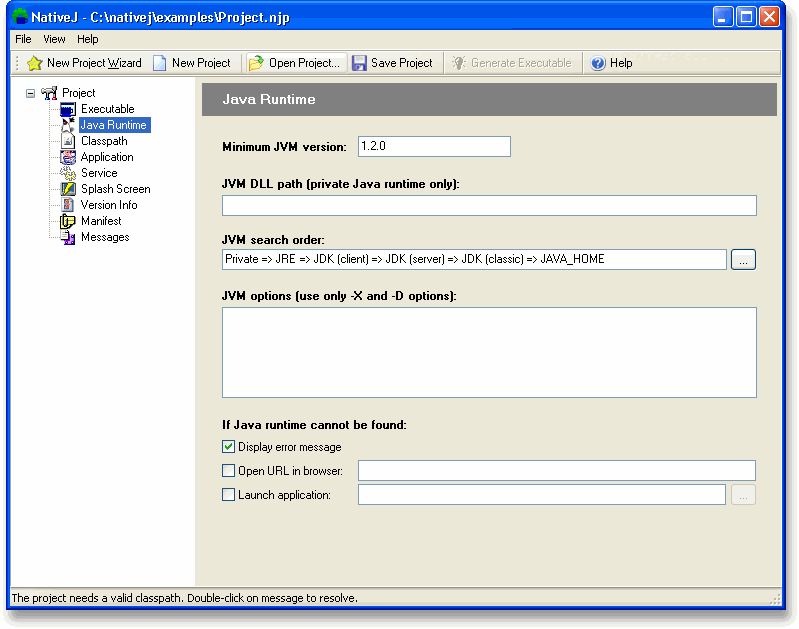The width and height of the screenshot is (799, 629).
Task: Click inside the JVM options text area
Action: coord(489,352)
